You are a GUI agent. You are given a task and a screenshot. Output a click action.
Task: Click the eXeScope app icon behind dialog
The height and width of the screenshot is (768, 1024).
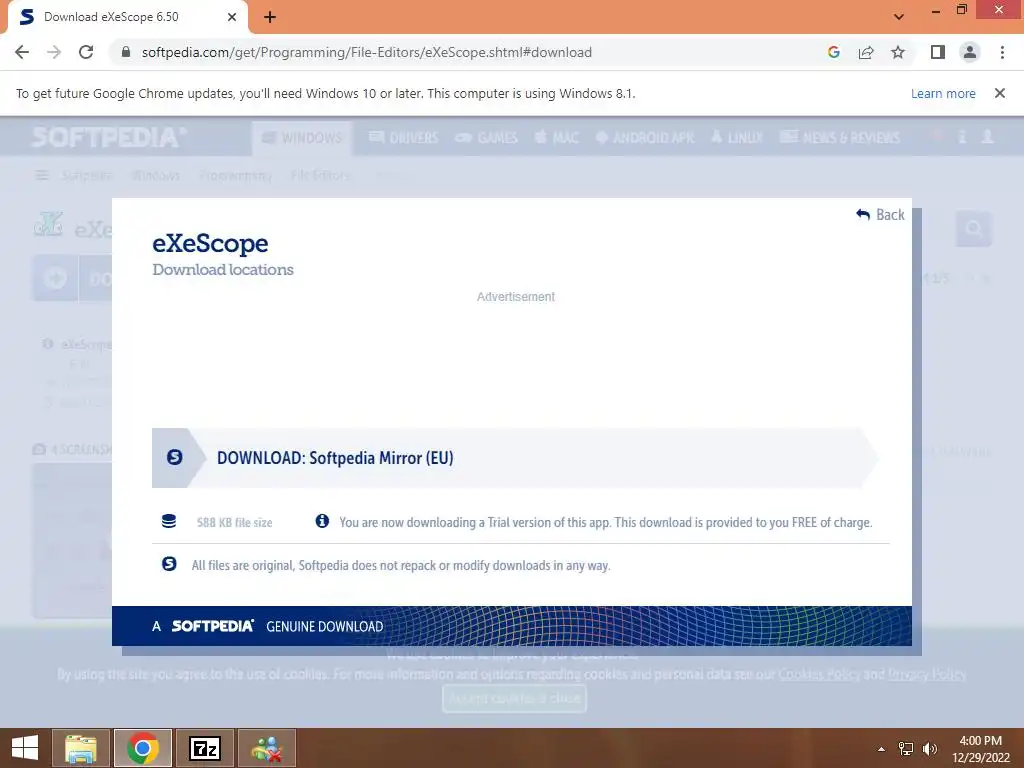click(48, 225)
